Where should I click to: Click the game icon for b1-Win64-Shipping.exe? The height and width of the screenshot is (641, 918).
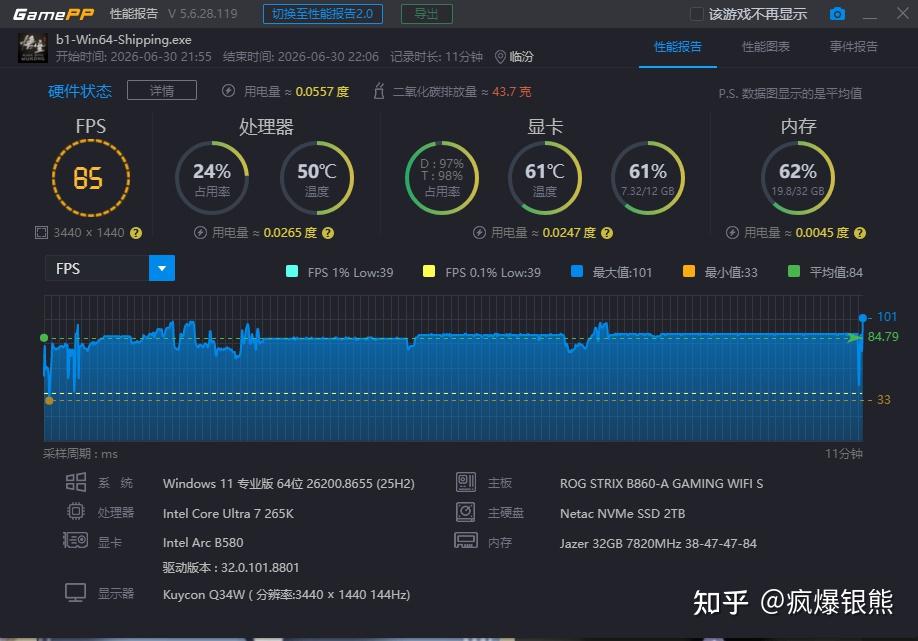(33, 48)
